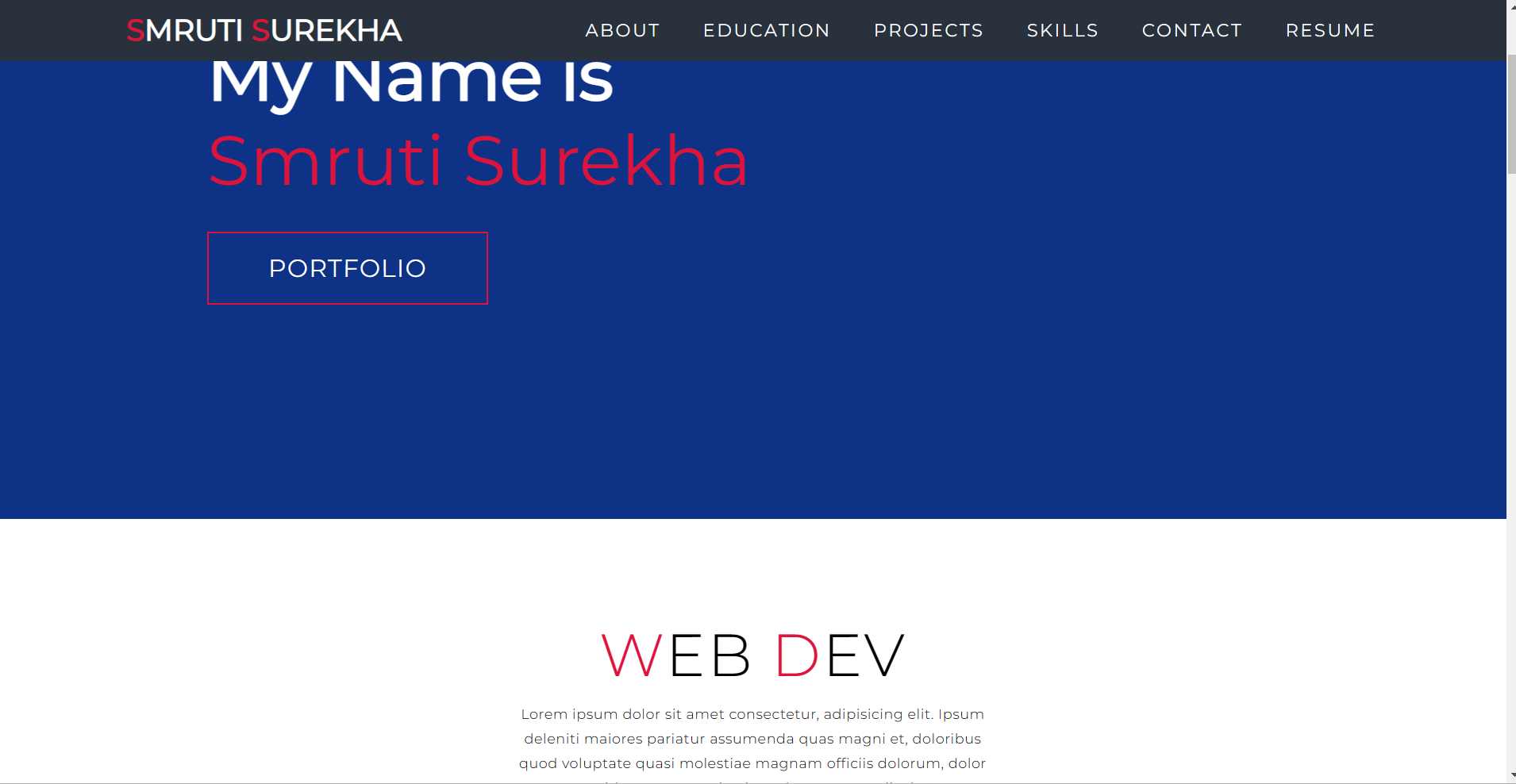Go to the EDUCATION section
This screenshot has height=784, width=1516.
766,31
